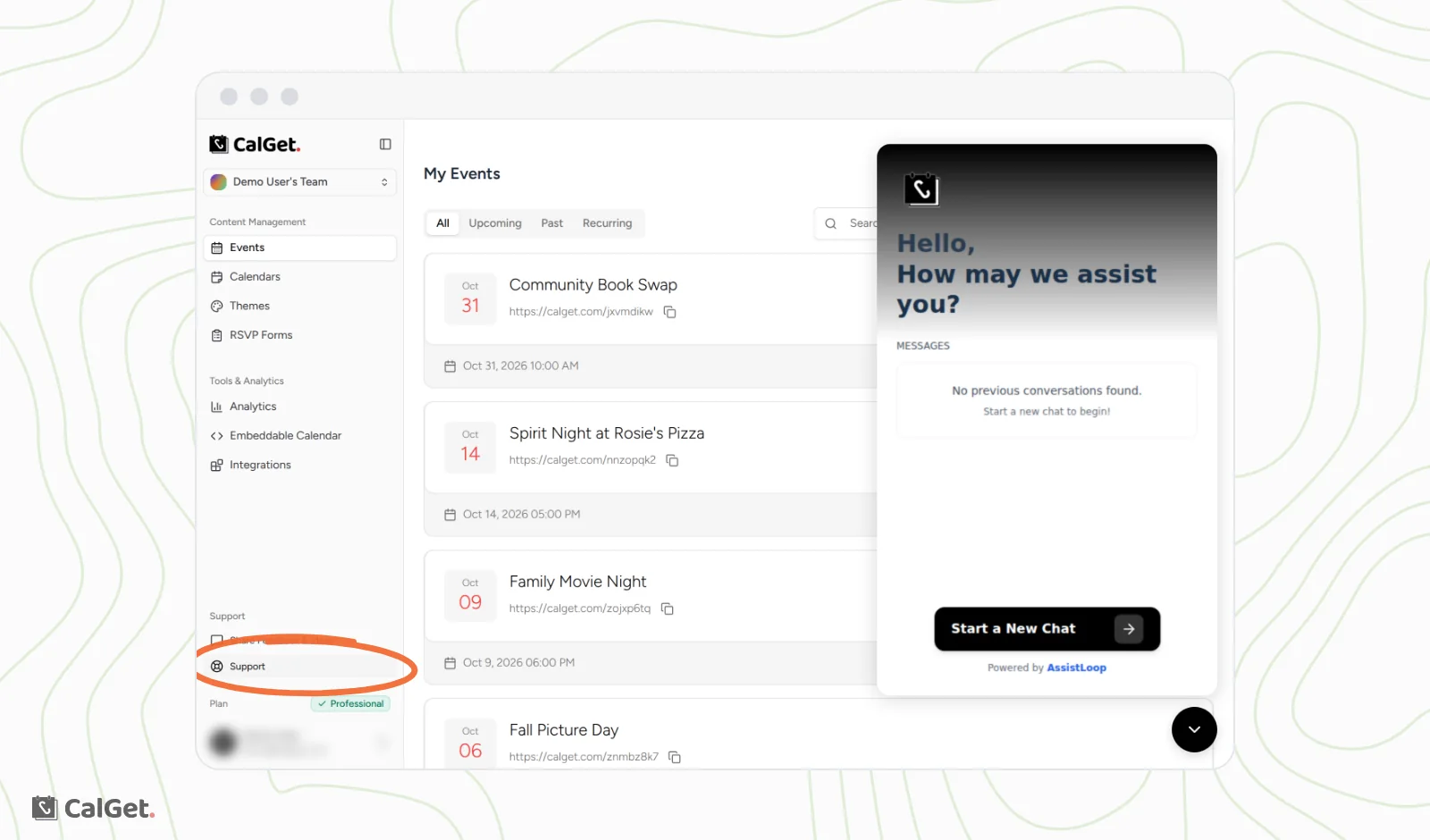
Task: Copy the Family Movie Night link
Action: (x=667, y=609)
